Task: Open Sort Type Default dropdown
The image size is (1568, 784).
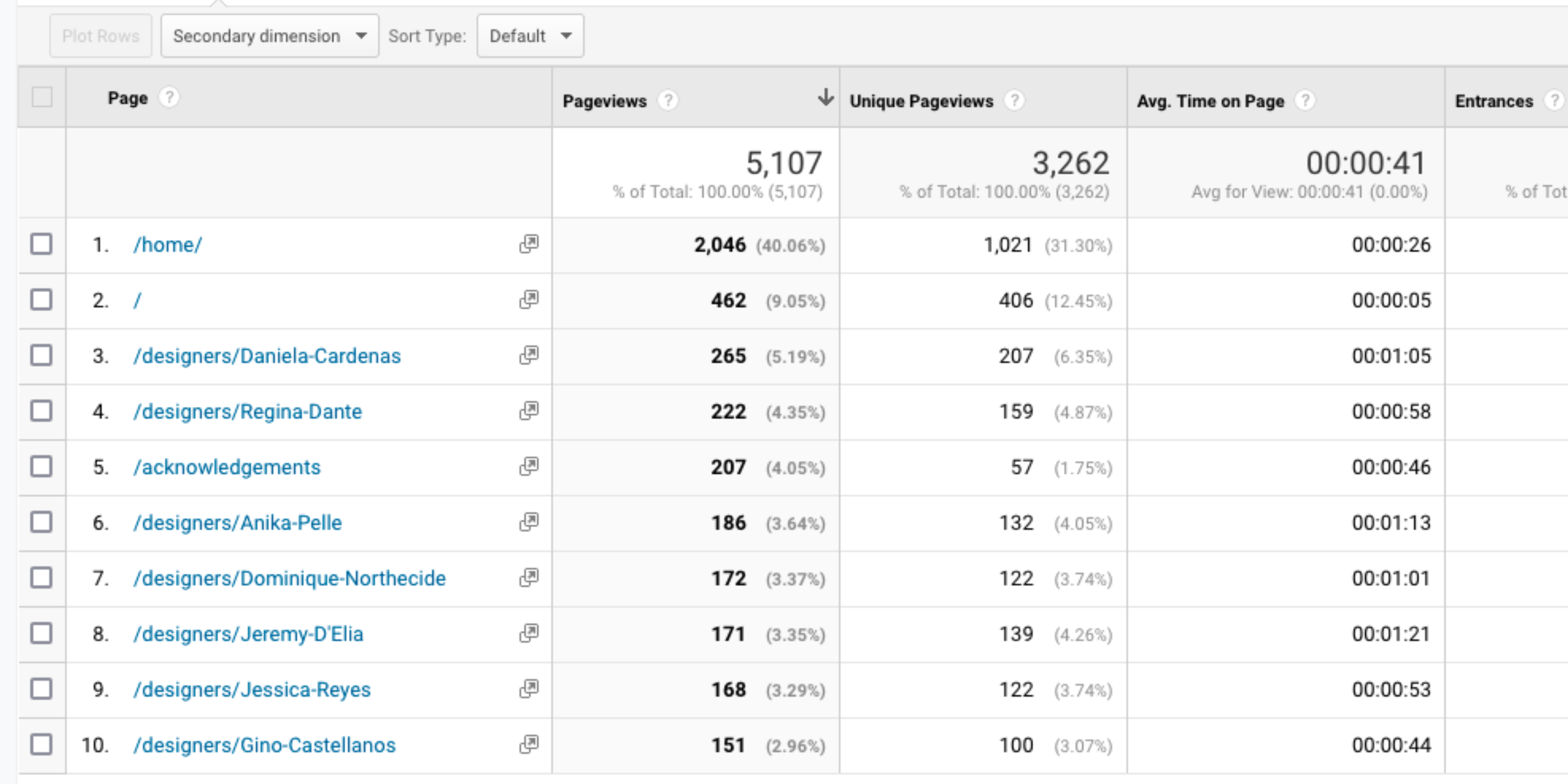Action: pos(530,36)
